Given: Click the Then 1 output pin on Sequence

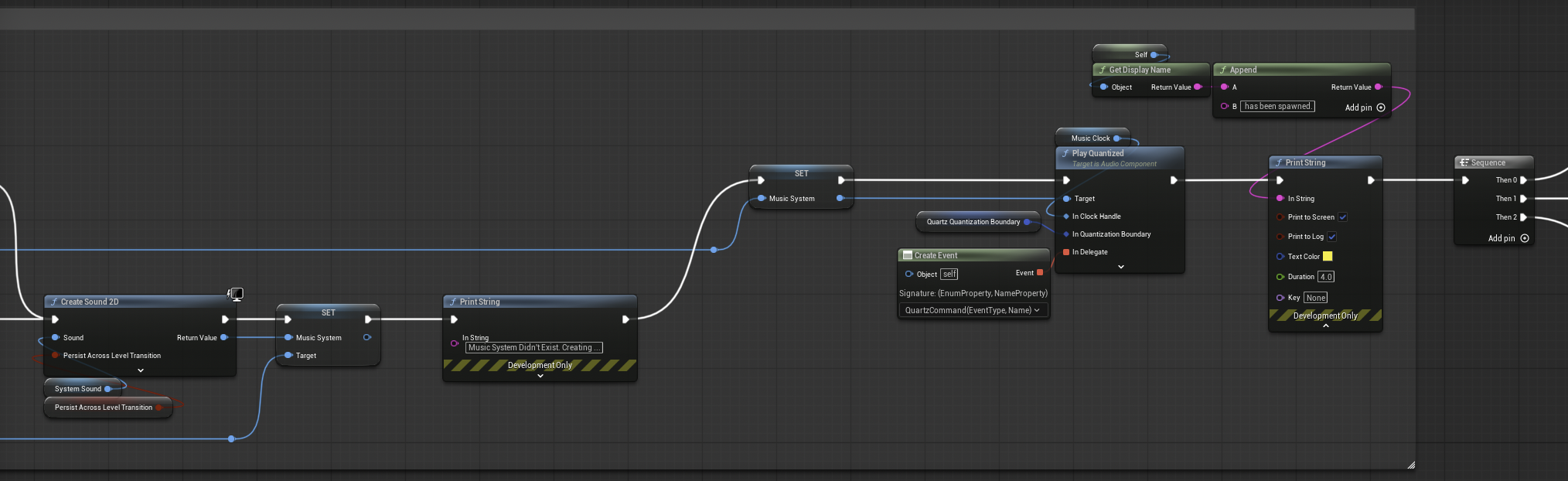Looking at the screenshot, I should [x=1523, y=199].
